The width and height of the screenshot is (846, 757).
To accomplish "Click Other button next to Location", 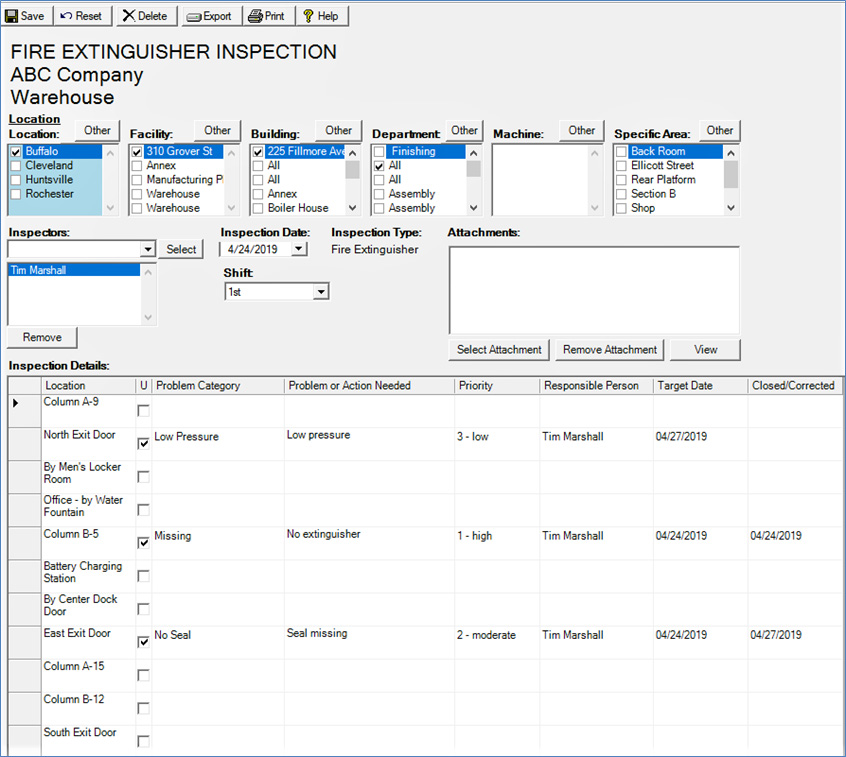I will [x=97, y=131].
